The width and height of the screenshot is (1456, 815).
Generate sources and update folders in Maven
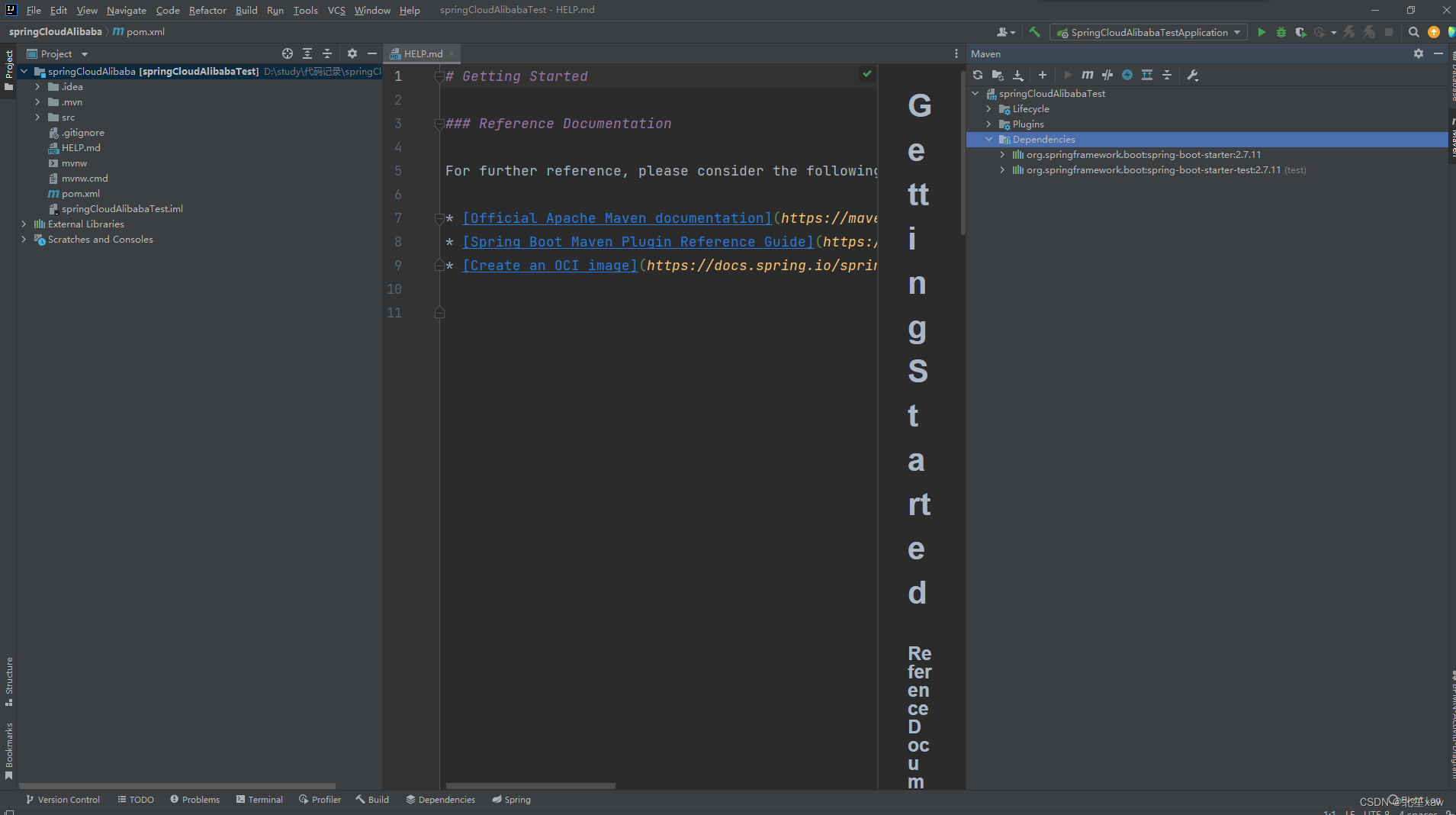pyautogui.click(x=998, y=75)
